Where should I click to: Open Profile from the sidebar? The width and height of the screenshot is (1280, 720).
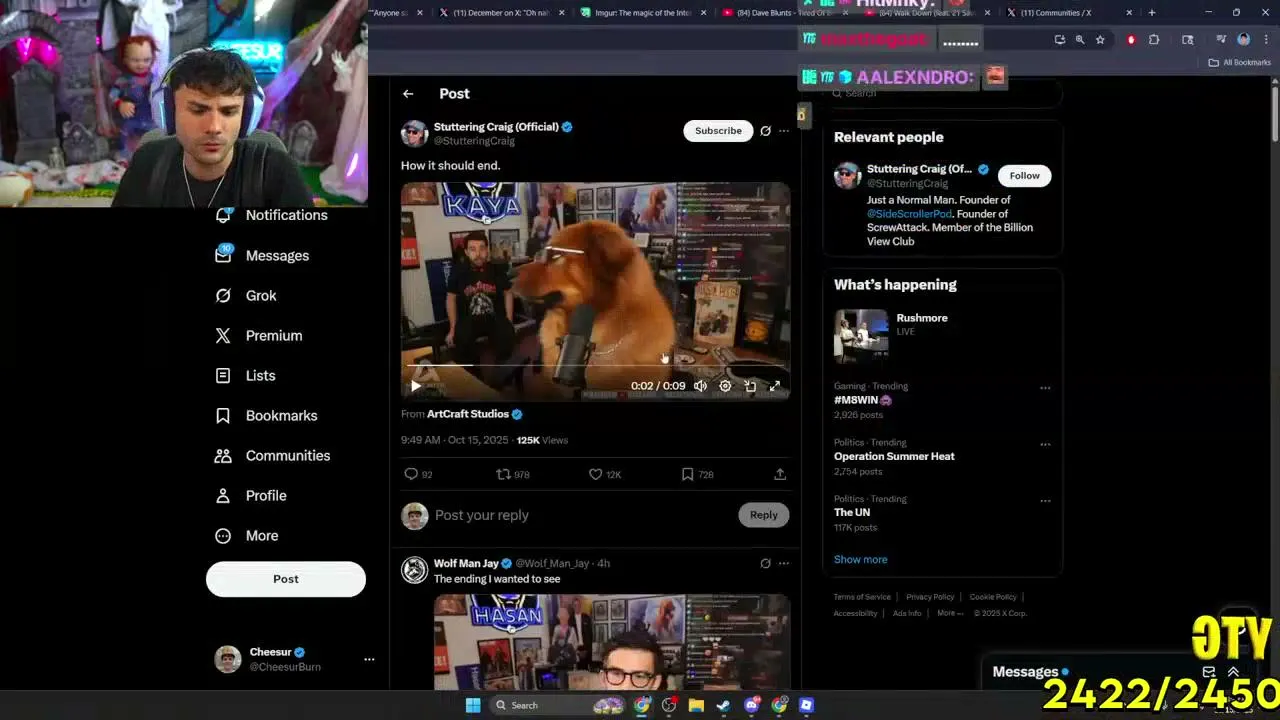coord(250,495)
